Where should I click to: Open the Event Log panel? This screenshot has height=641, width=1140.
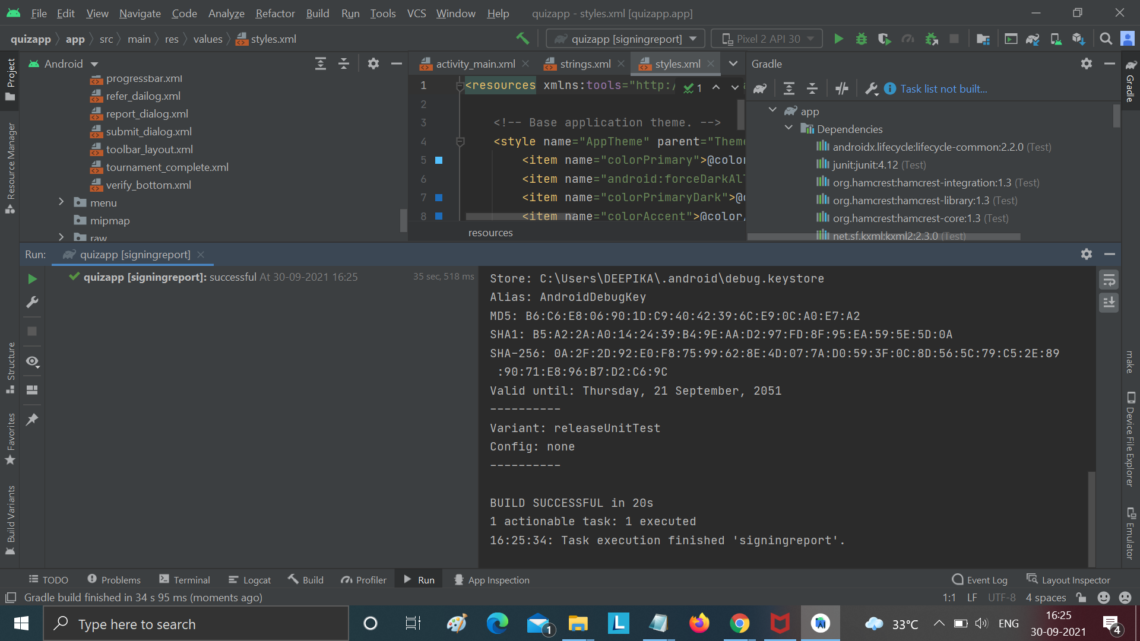pos(979,579)
